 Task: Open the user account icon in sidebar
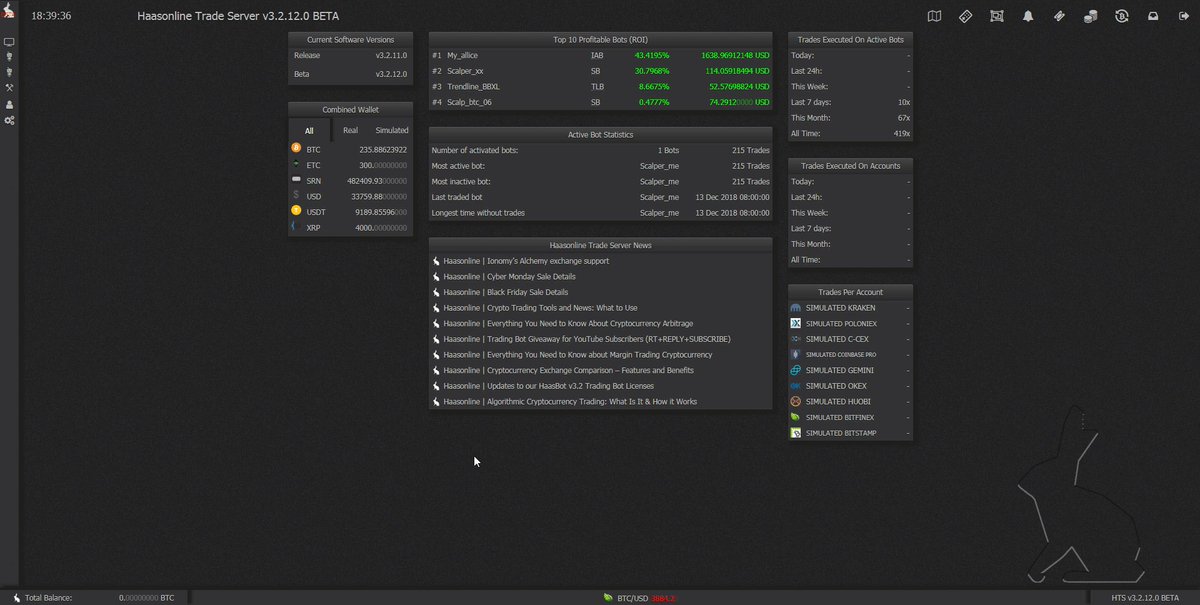click(9, 104)
